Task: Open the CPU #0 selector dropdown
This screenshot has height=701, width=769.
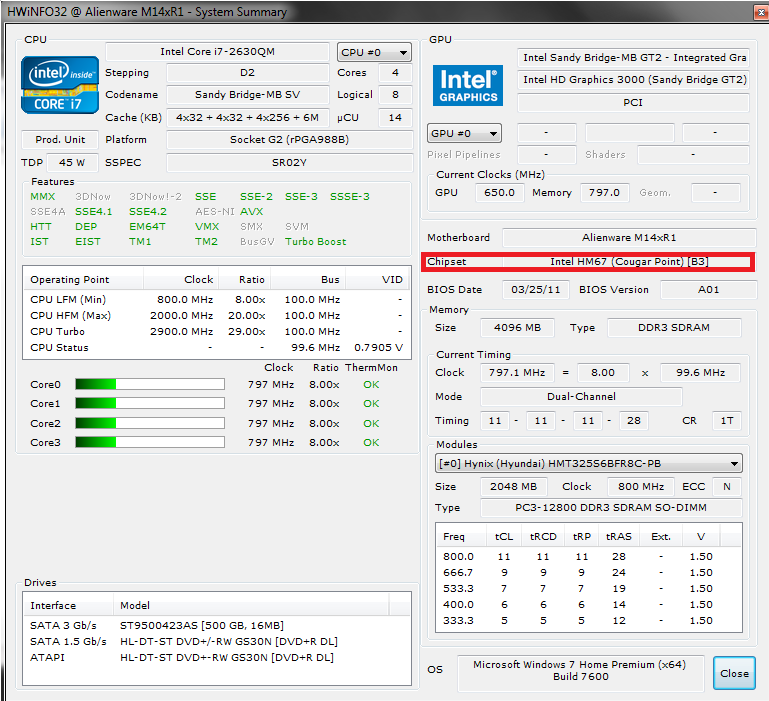Action: pos(374,52)
